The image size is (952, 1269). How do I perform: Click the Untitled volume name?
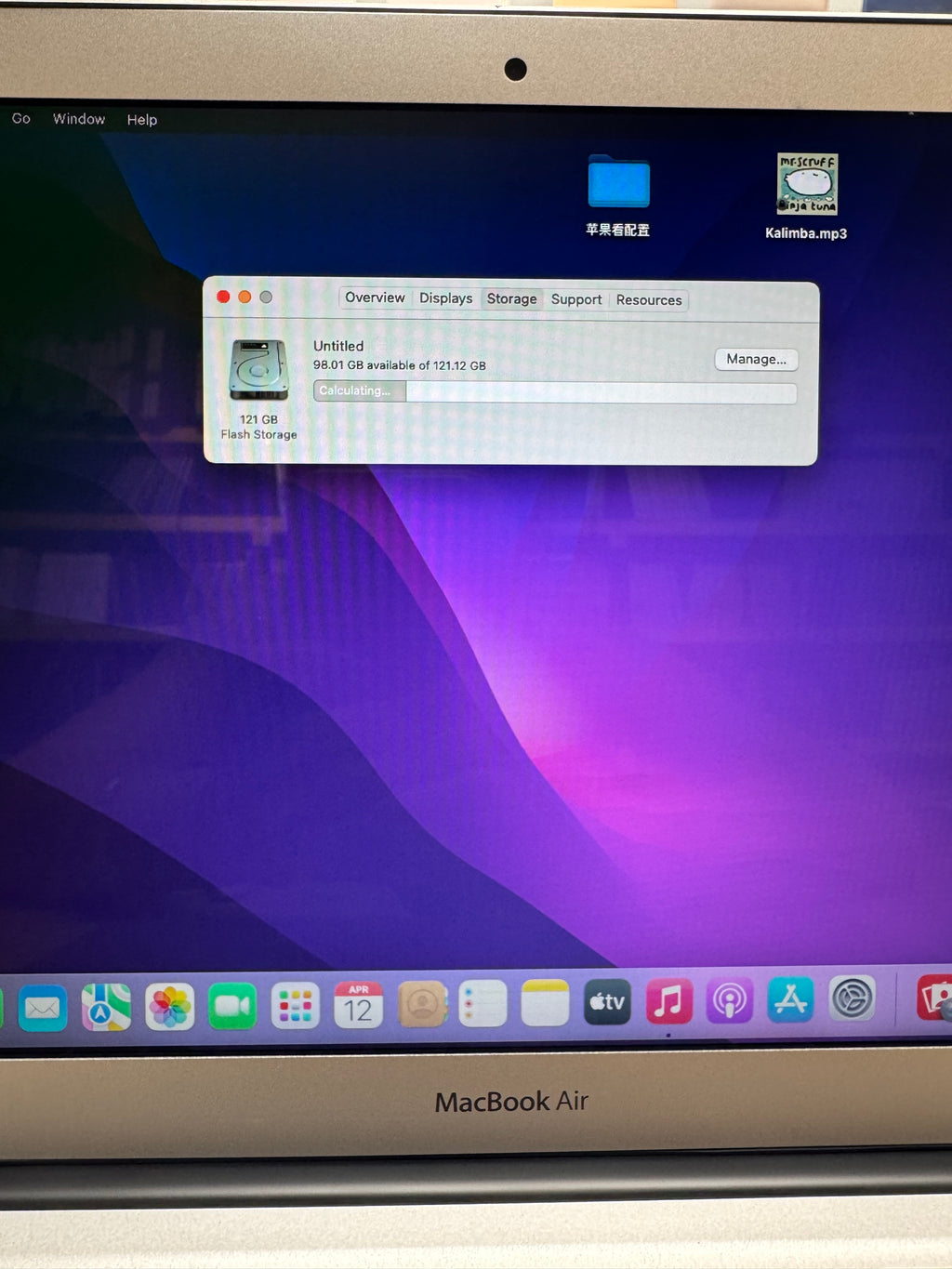point(338,346)
